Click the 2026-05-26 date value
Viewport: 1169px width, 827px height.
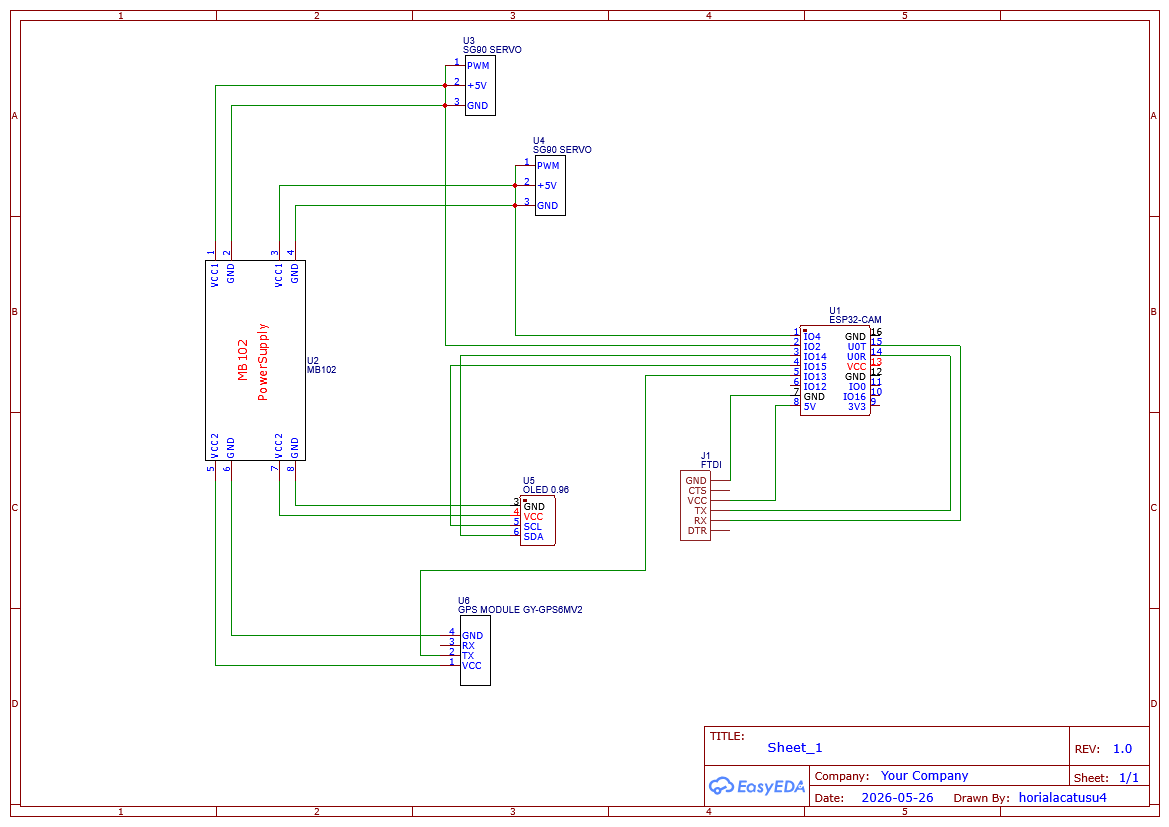point(897,798)
